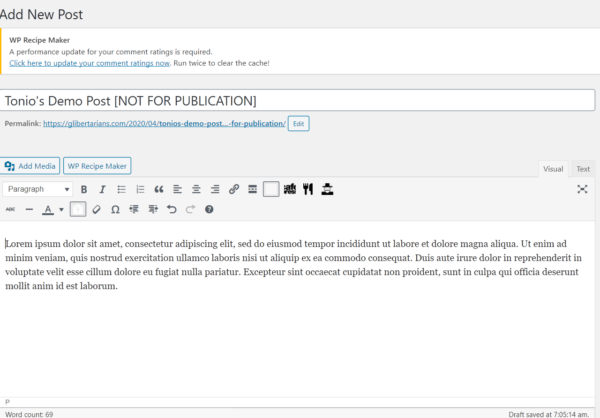Select the Visual editor tab
This screenshot has width=600, height=418.
pyautogui.click(x=553, y=169)
